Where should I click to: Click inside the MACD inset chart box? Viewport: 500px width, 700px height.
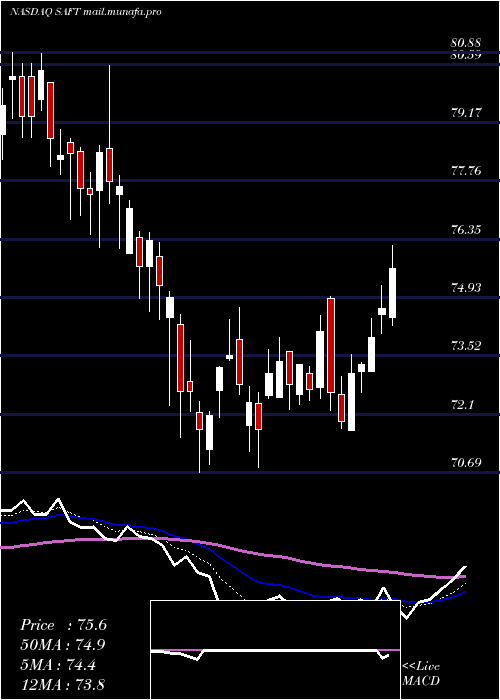tap(275, 650)
